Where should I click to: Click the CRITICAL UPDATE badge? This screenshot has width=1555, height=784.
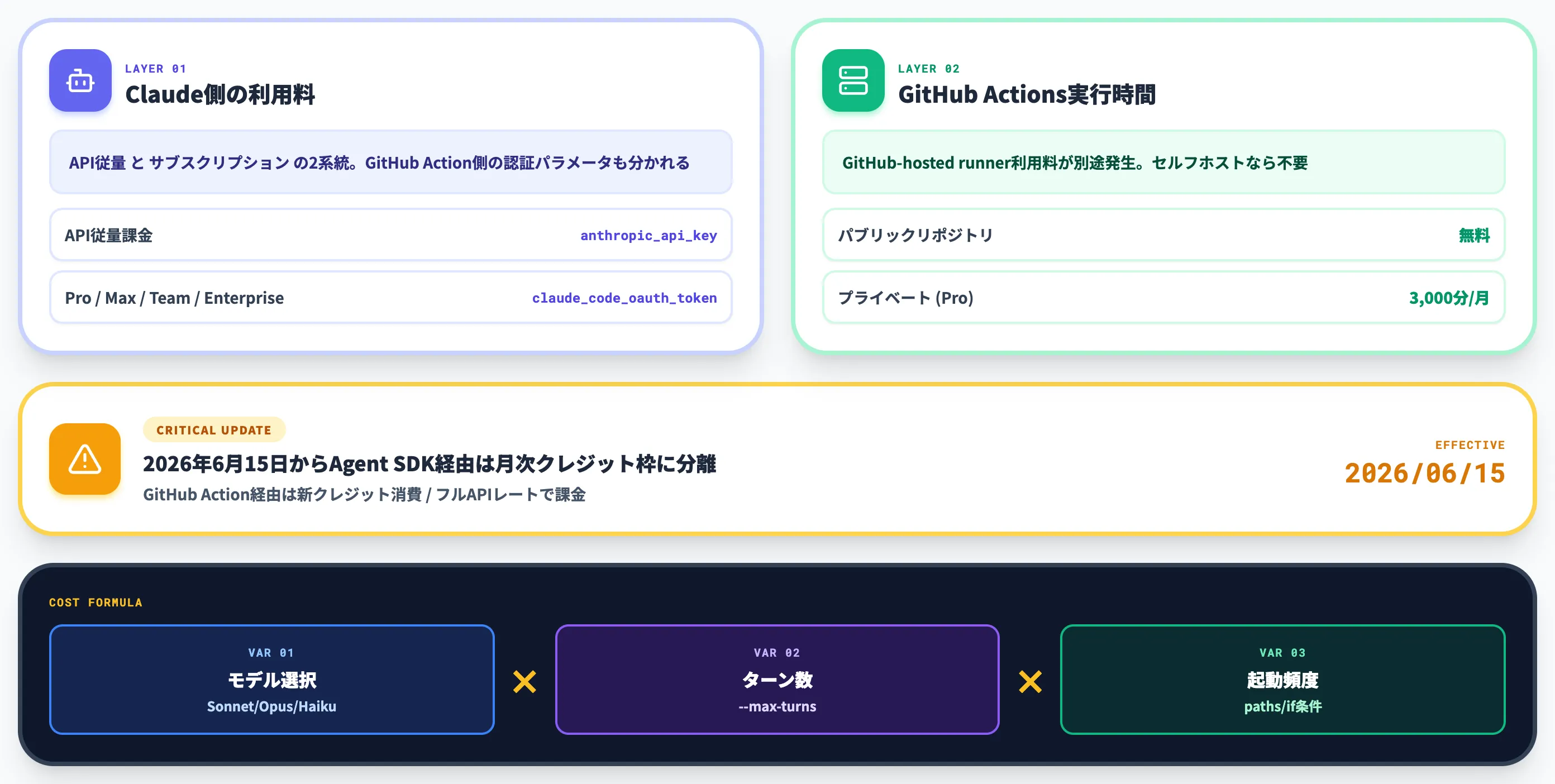[214, 430]
